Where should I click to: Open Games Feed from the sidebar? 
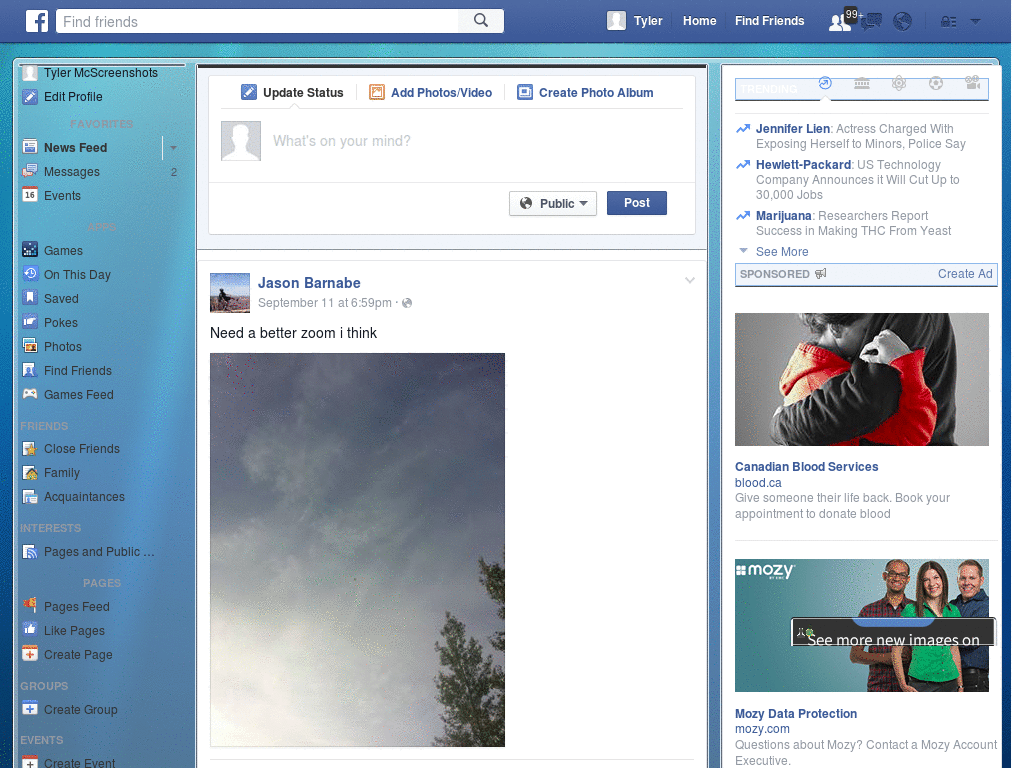(78, 394)
